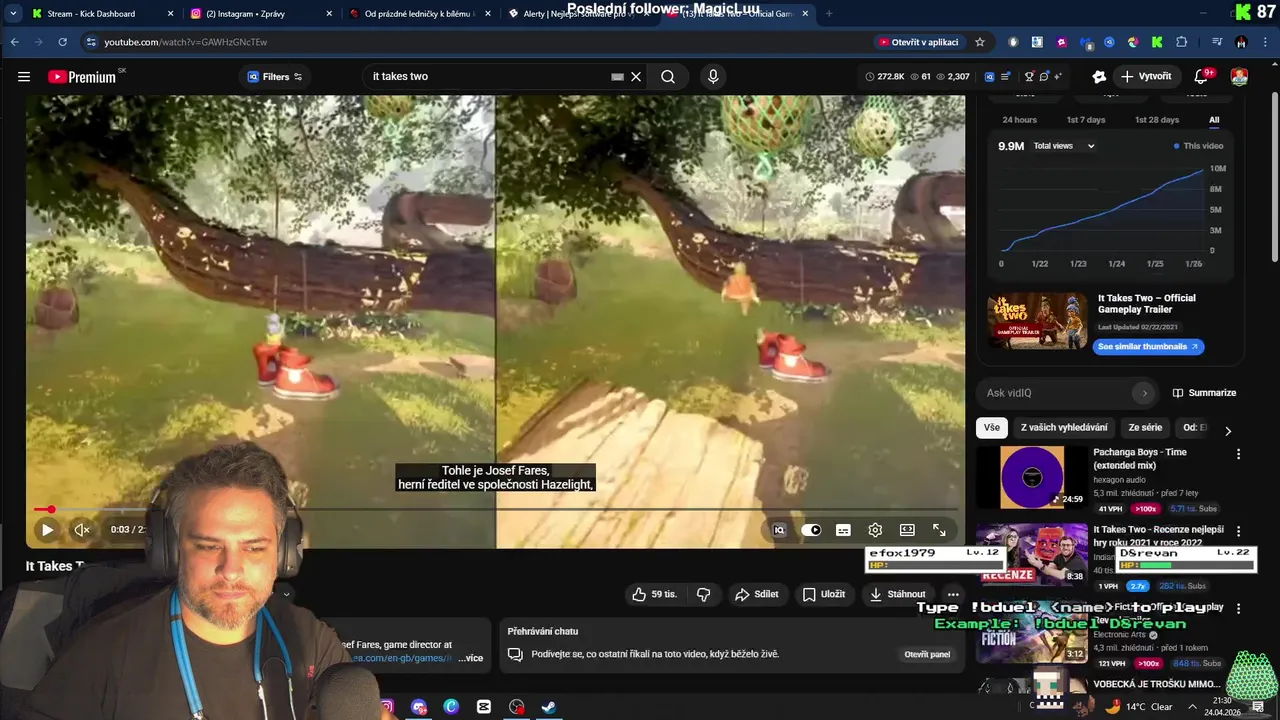This screenshot has height=720, width=1280.
Task: Switch to 'Od prázdné ledničky' tab
Action: [420, 14]
